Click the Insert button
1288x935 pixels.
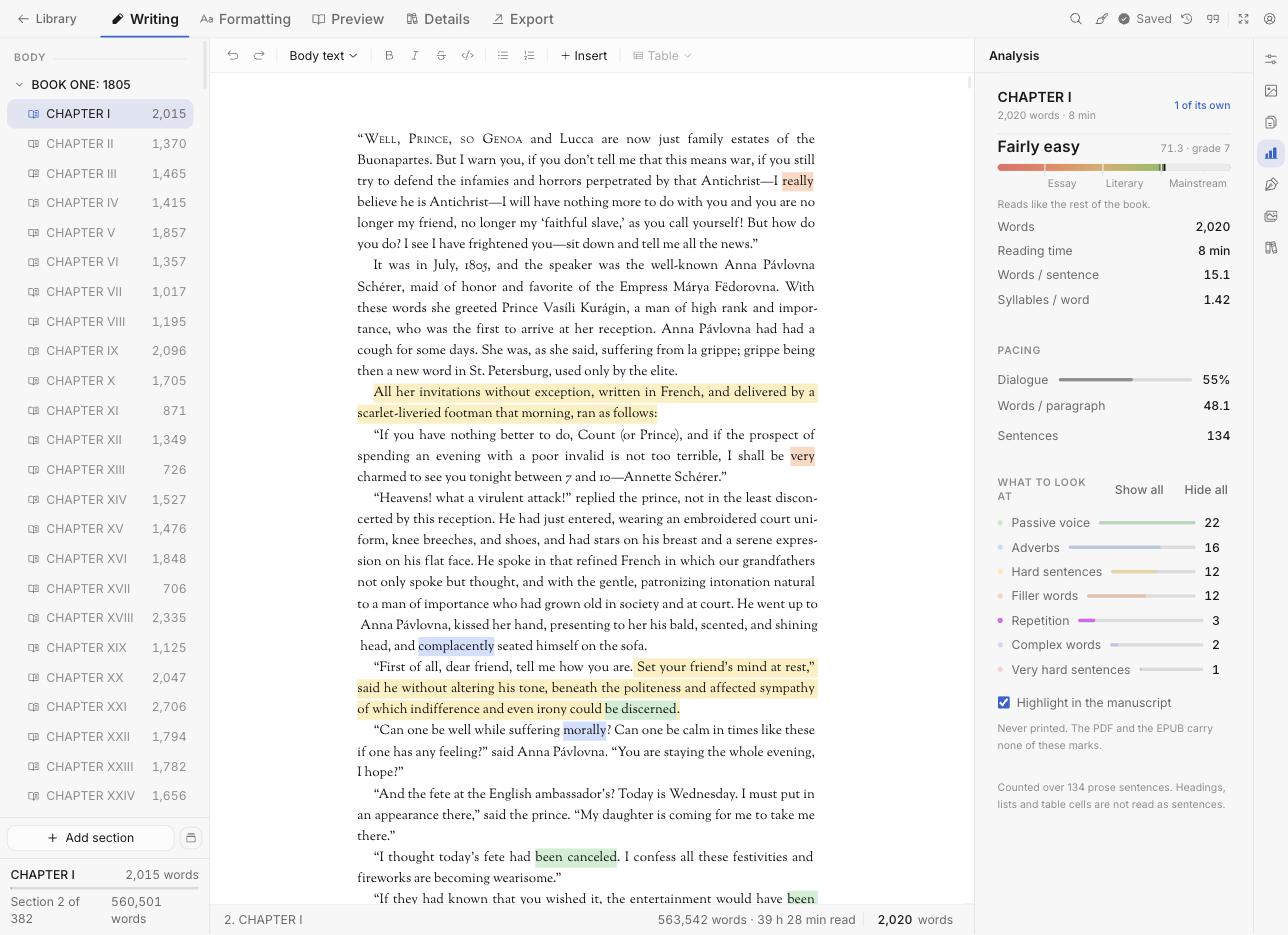pyautogui.click(x=584, y=56)
